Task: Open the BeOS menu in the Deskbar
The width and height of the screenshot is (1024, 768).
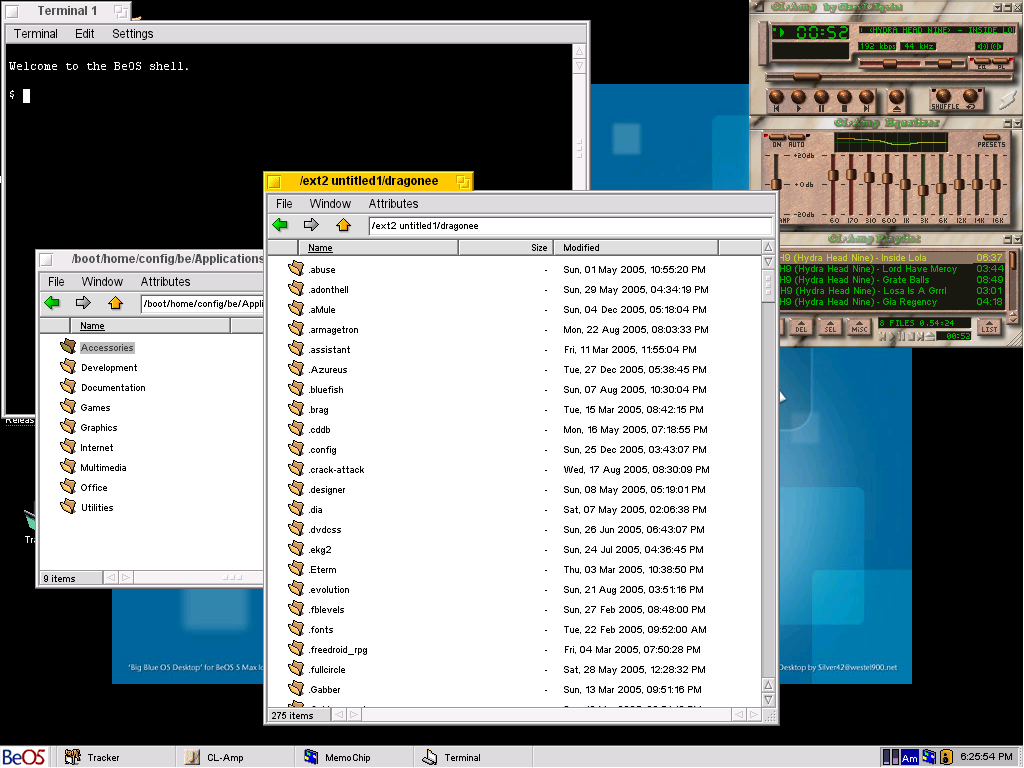Action: (x=24, y=757)
